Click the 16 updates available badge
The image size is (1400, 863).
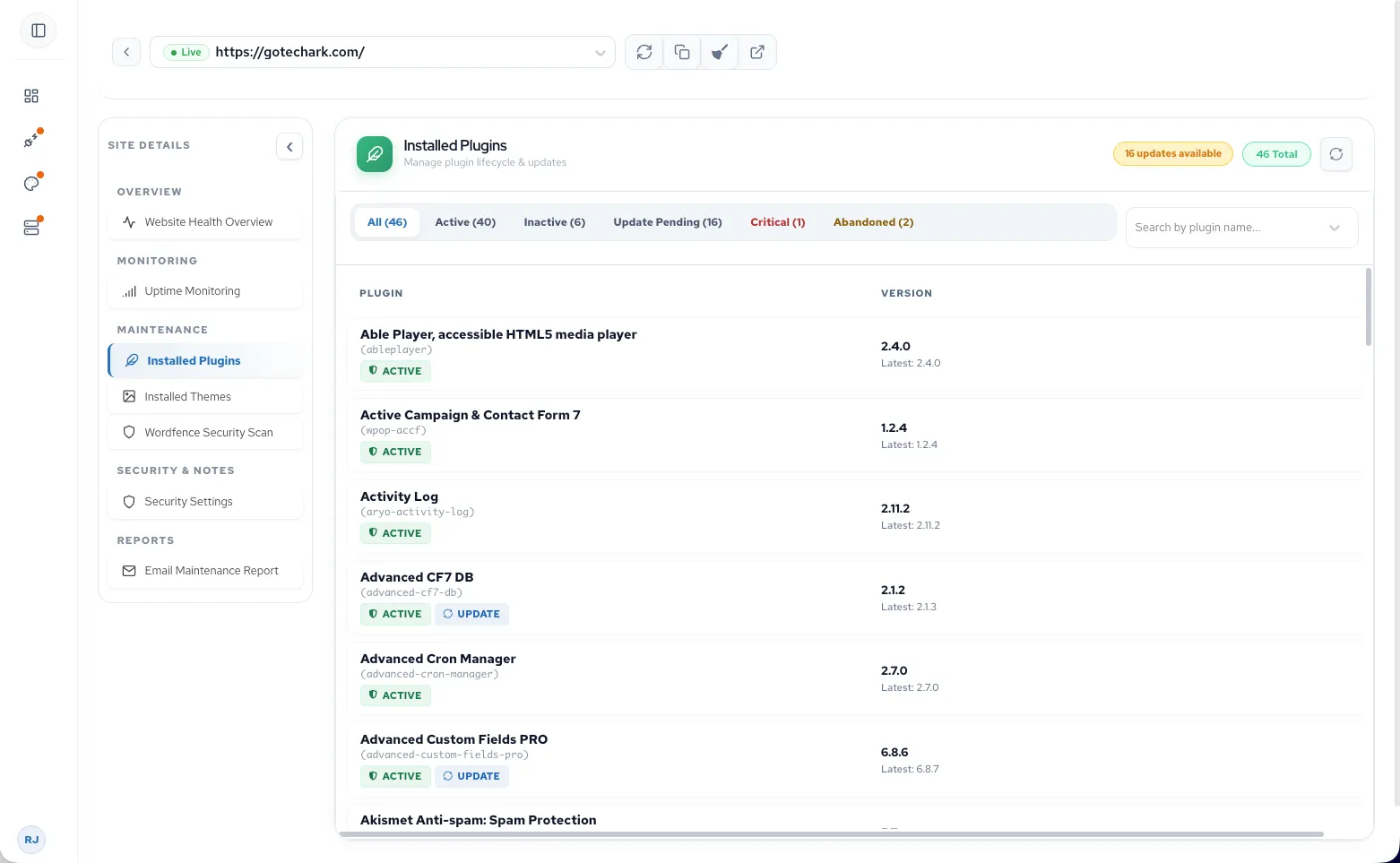point(1173,154)
